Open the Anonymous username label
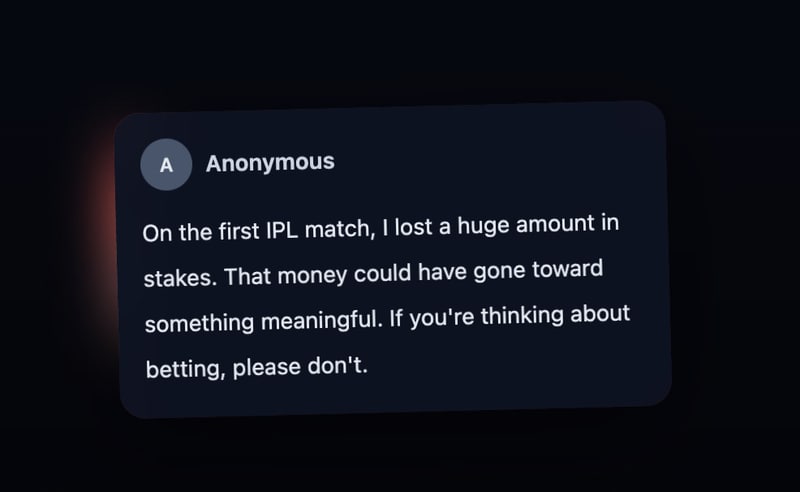This screenshot has height=492, width=800. tap(270, 162)
